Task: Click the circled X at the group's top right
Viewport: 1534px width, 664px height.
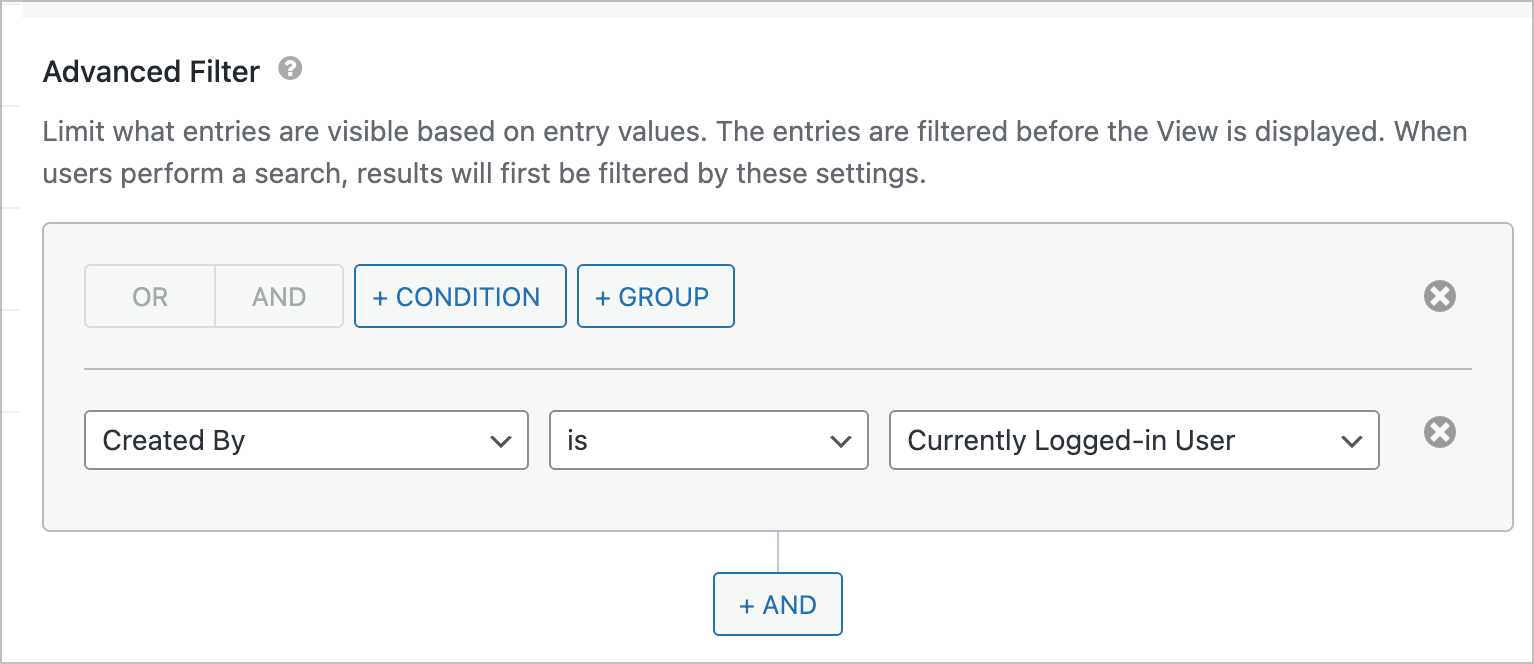Action: [x=1440, y=295]
